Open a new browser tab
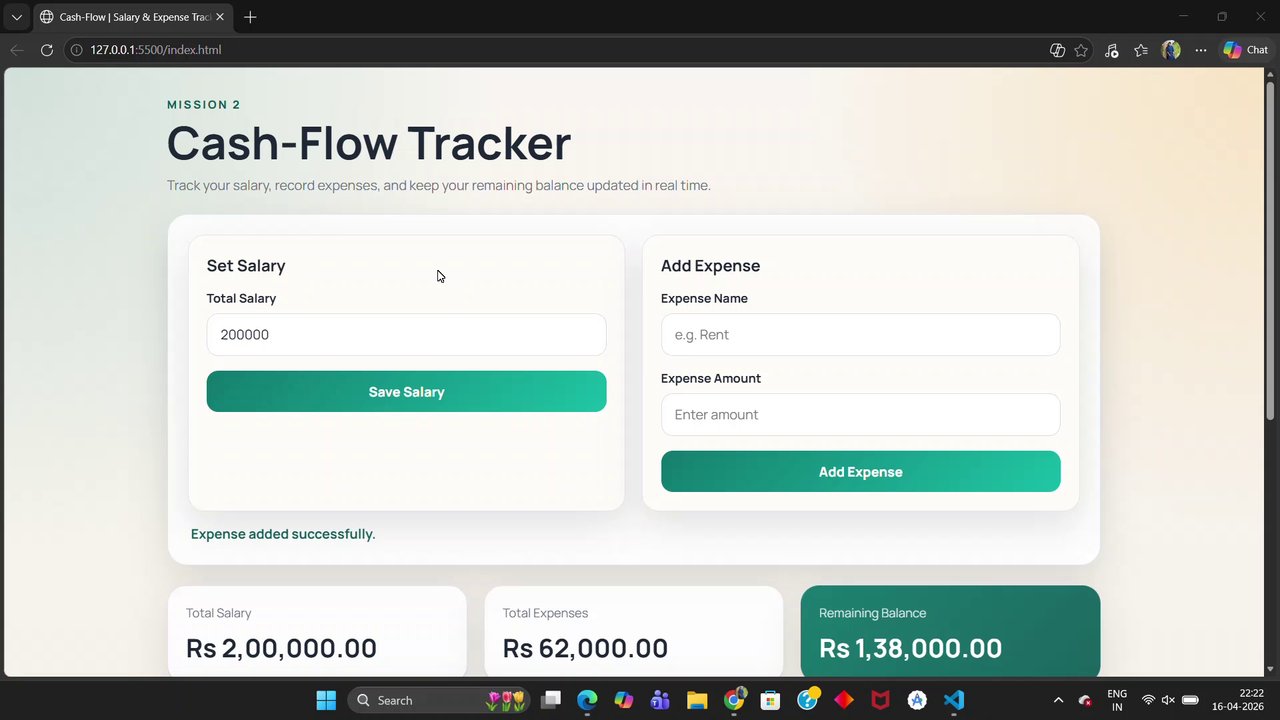The image size is (1280, 720). [250, 17]
